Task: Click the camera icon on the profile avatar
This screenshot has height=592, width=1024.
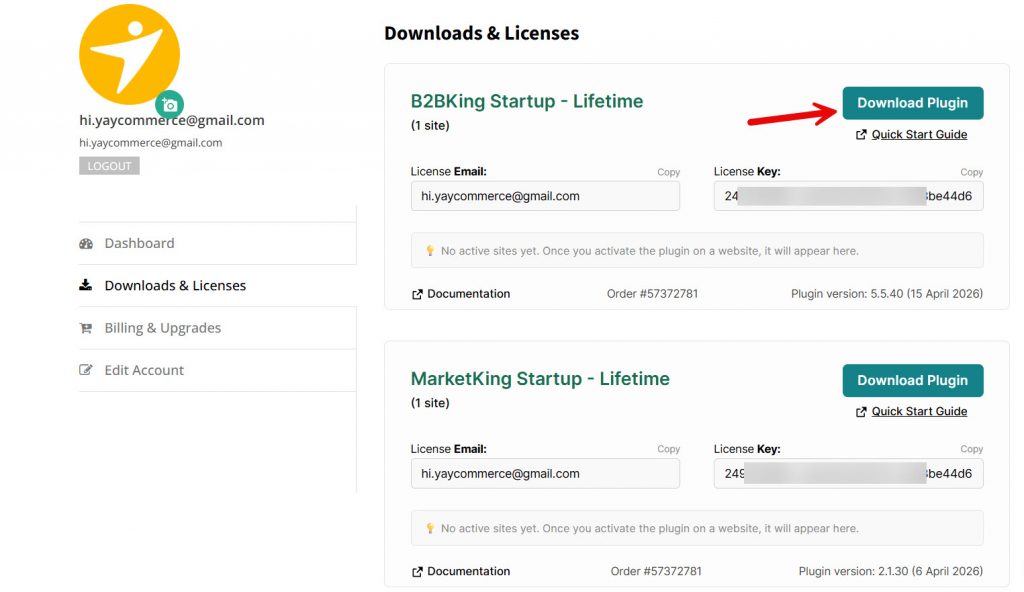Action: tap(169, 104)
